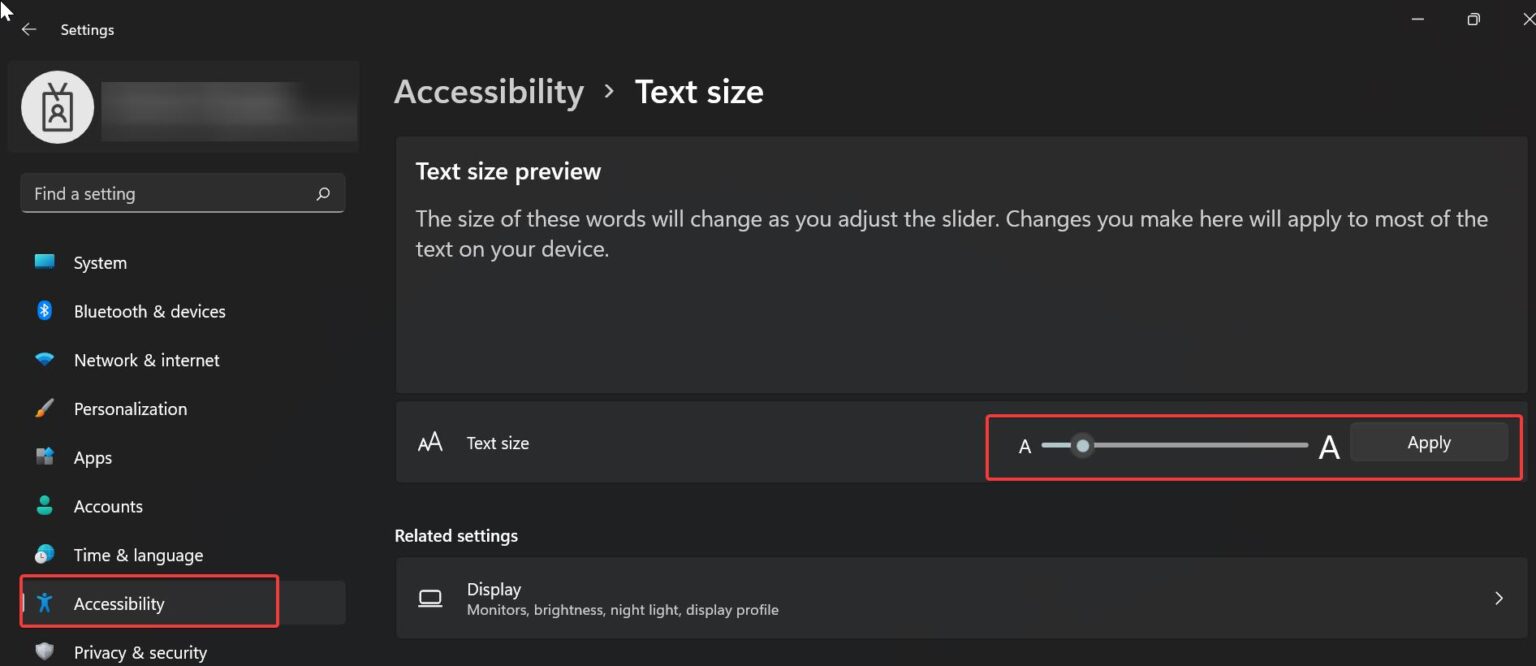Viewport: 1536px width, 666px height.
Task: Click the Personalization paintbrush icon
Action: pos(45,408)
